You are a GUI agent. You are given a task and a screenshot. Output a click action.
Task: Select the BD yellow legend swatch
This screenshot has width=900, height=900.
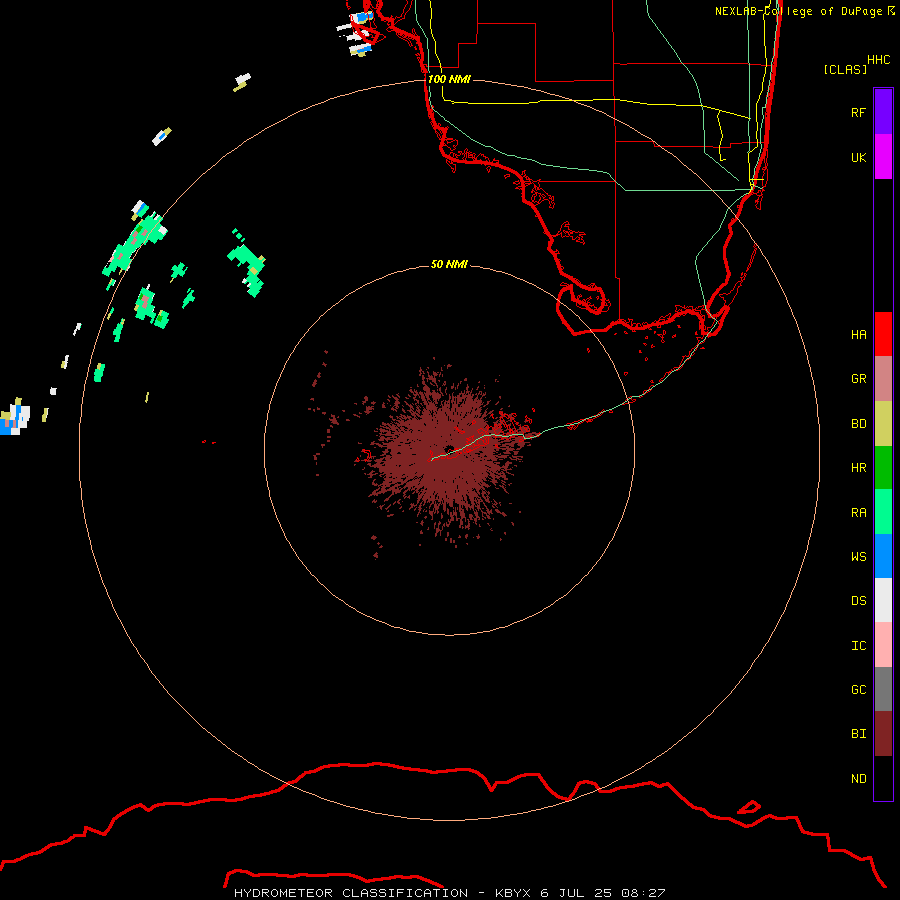pos(883,424)
